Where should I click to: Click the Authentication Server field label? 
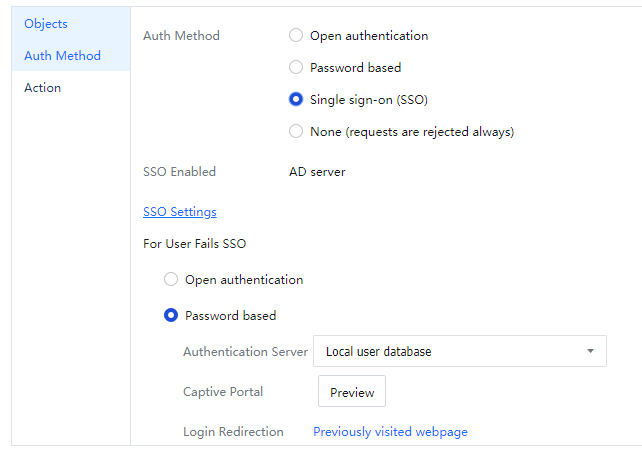click(x=244, y=352)
